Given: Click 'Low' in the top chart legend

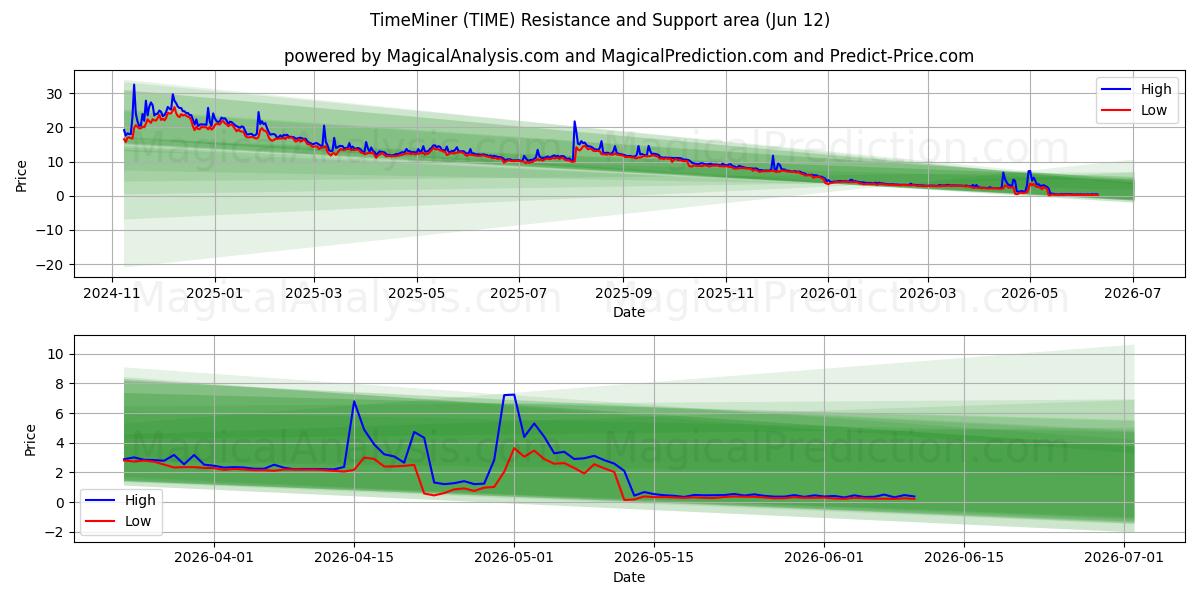Looking at the screenshot, I should point(1154,110).
